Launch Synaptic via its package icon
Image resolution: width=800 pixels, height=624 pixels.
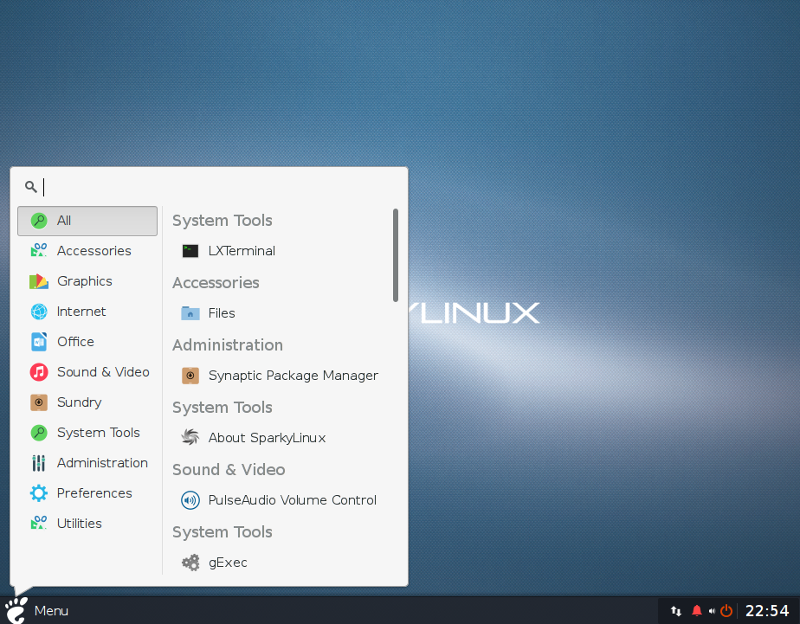(x=190, y=376)
